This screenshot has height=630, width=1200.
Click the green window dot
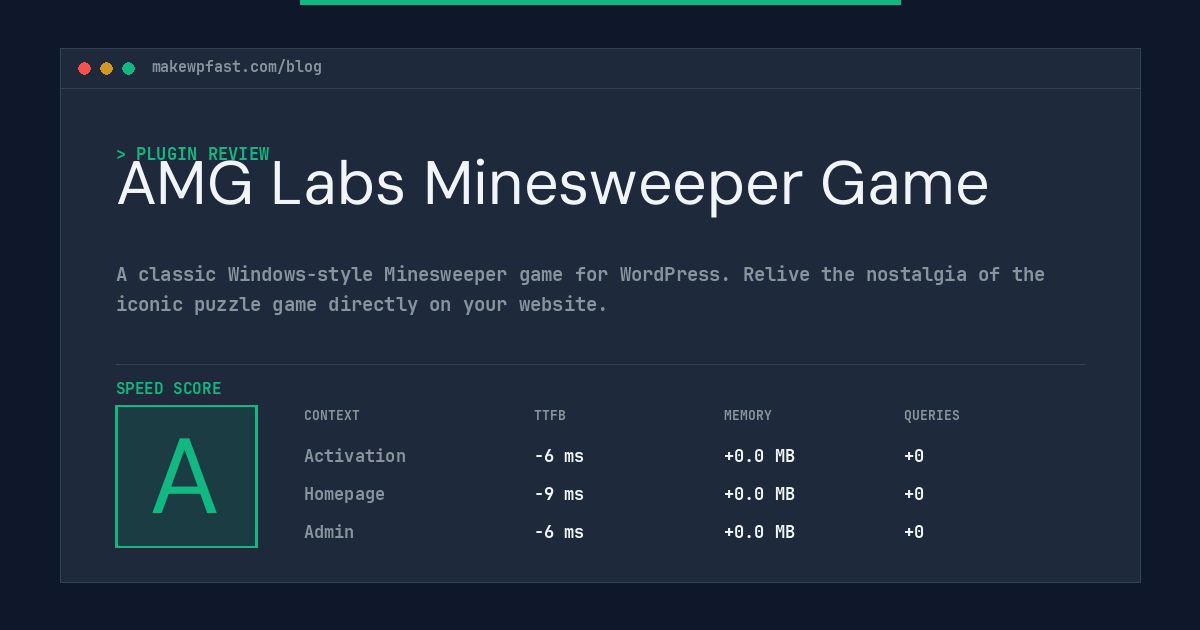click(128, 68)
